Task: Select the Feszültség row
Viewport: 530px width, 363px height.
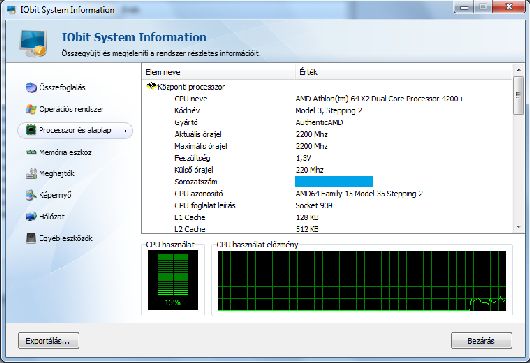Action: [x=327, y=158]
